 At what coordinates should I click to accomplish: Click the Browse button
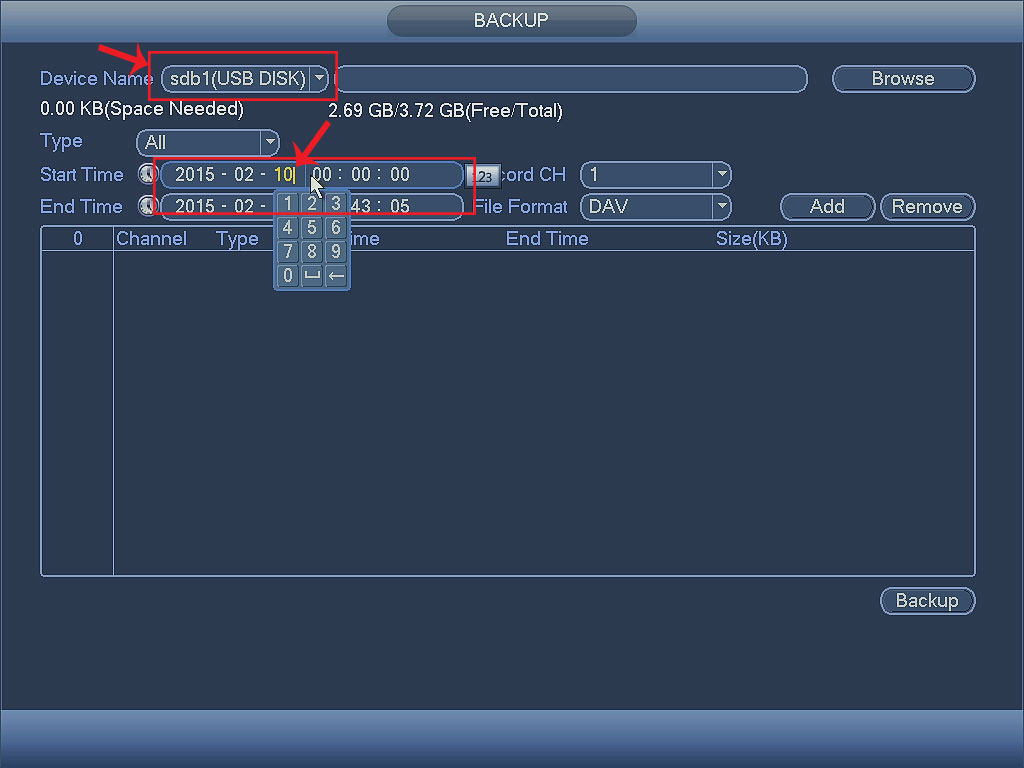point(903,79)
